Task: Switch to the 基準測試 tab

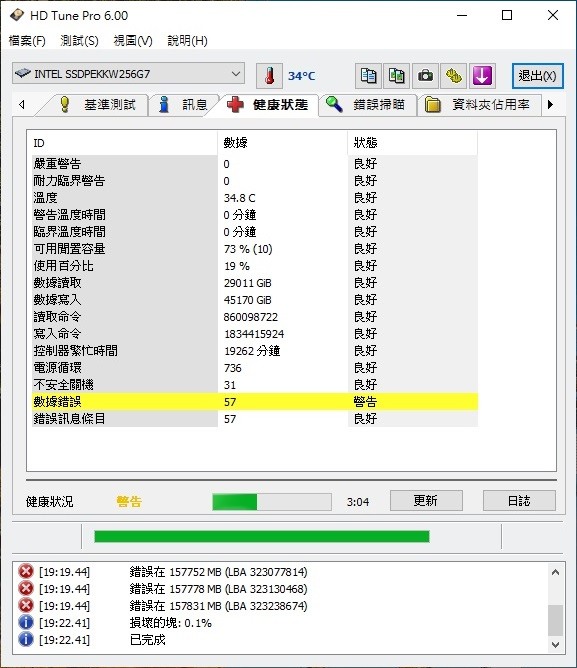Action: [x=98, y=105]
